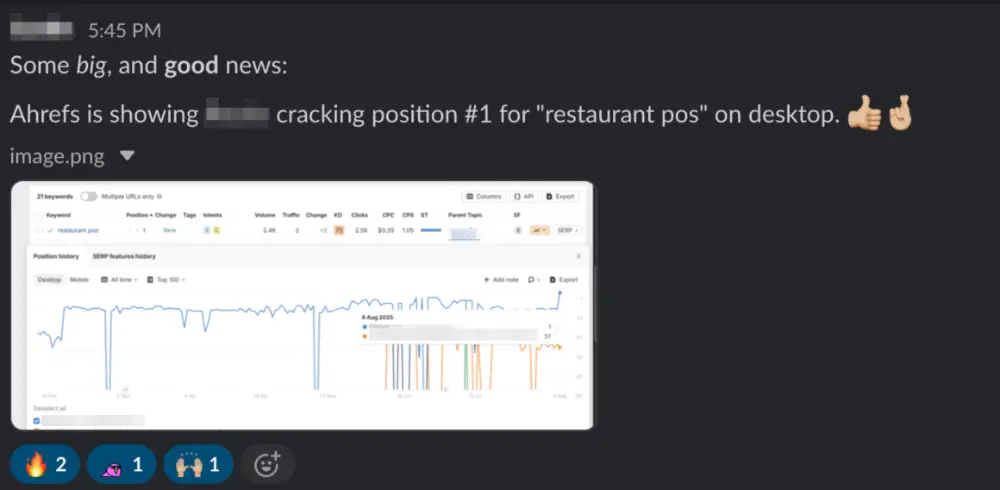The width and height of the screenshot is (1000, 490).
Task: Collapse the image.png attachment
Action: click(x=126, y=156)
